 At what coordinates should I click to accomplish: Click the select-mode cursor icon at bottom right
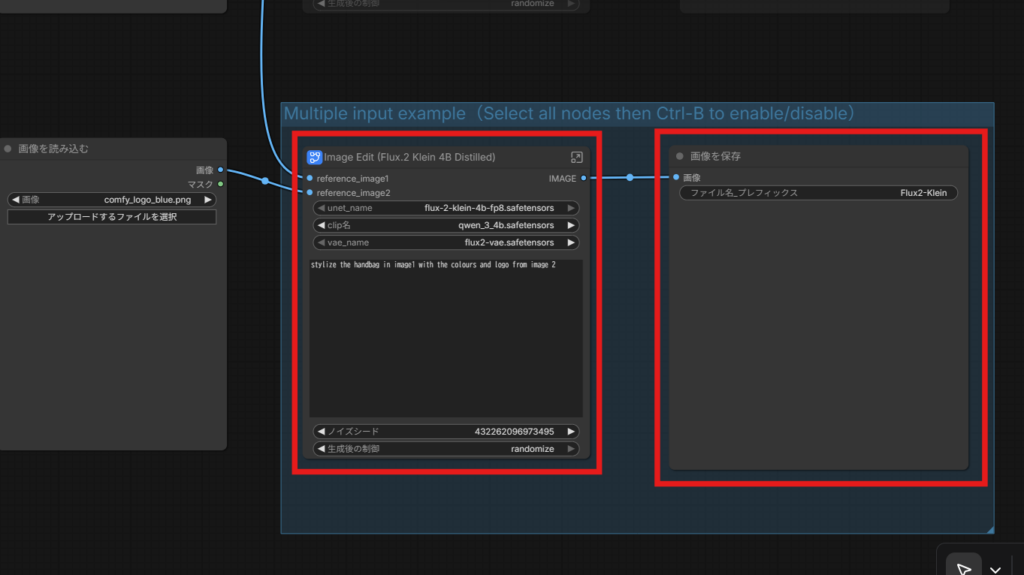pyautogui.click(x=963, y=567)
